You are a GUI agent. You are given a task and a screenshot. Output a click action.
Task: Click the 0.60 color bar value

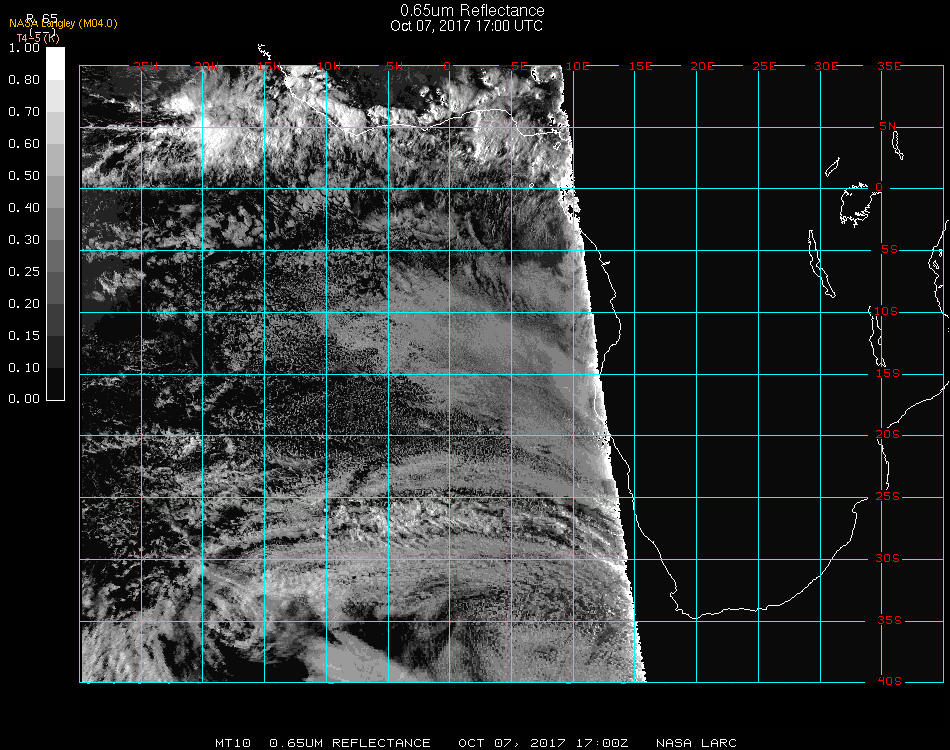tap(24, 144)
